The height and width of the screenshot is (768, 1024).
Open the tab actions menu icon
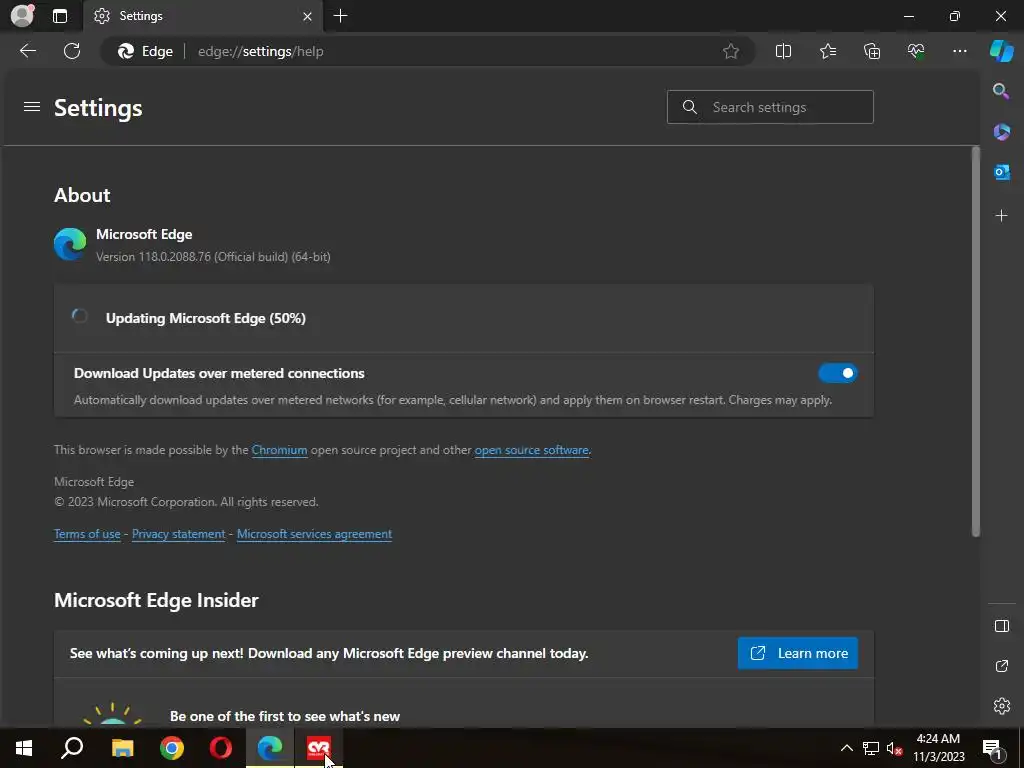(60, 16)
